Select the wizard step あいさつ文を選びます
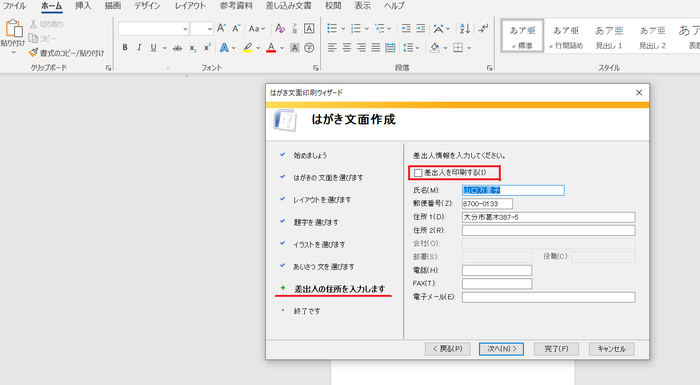 [323, 267]
